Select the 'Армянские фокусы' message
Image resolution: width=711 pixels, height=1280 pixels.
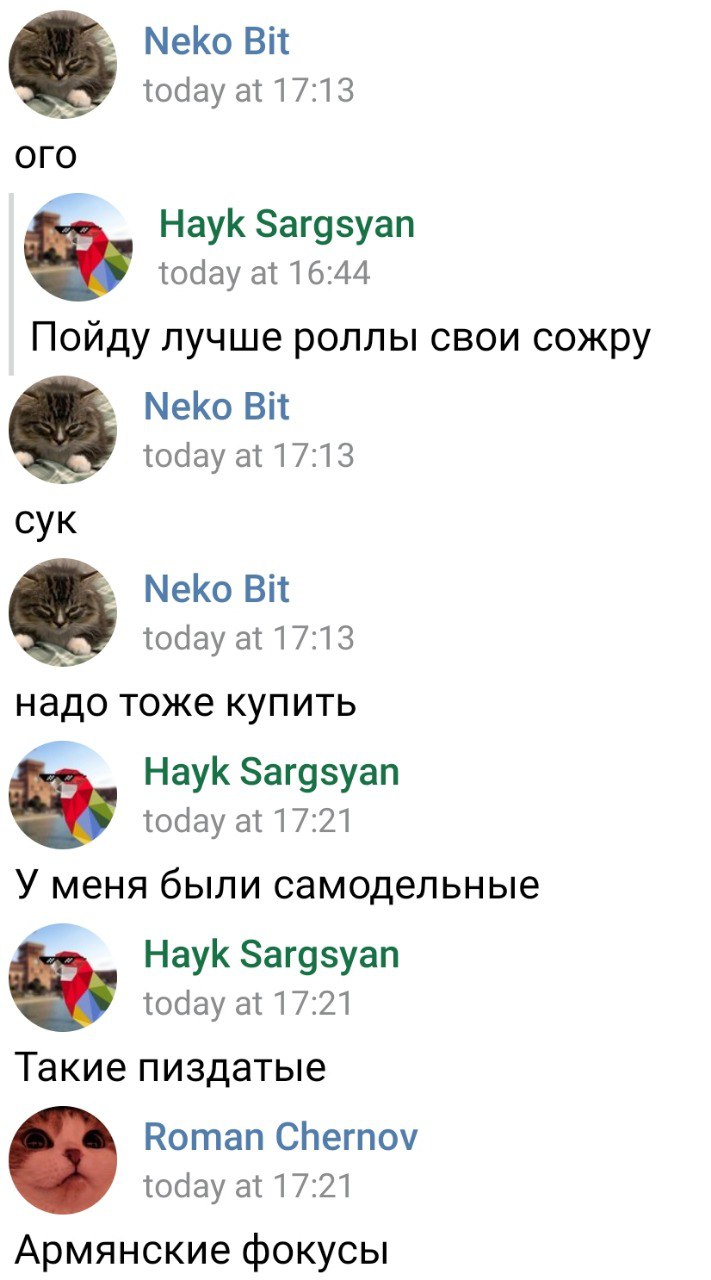click(201, 1250)
